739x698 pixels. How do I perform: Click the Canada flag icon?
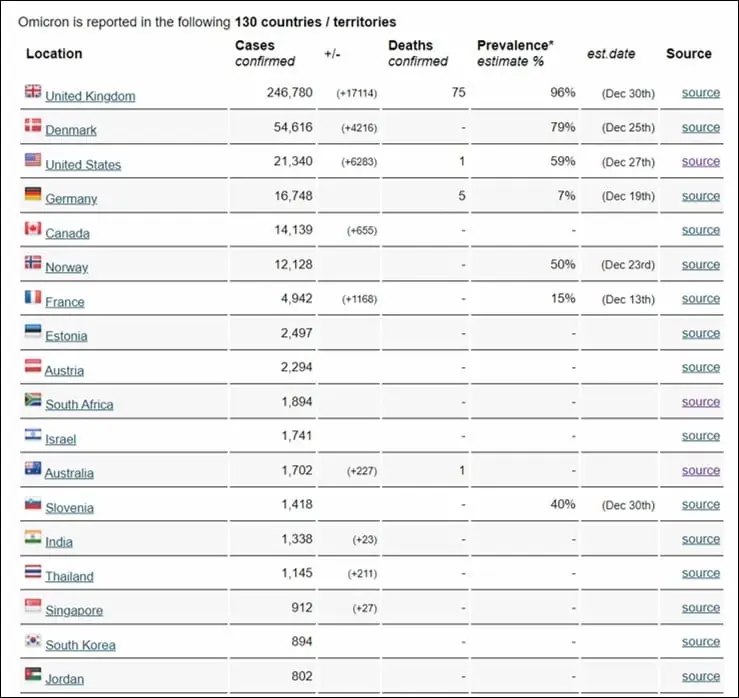pyautogui.click(x=33, y=229)
